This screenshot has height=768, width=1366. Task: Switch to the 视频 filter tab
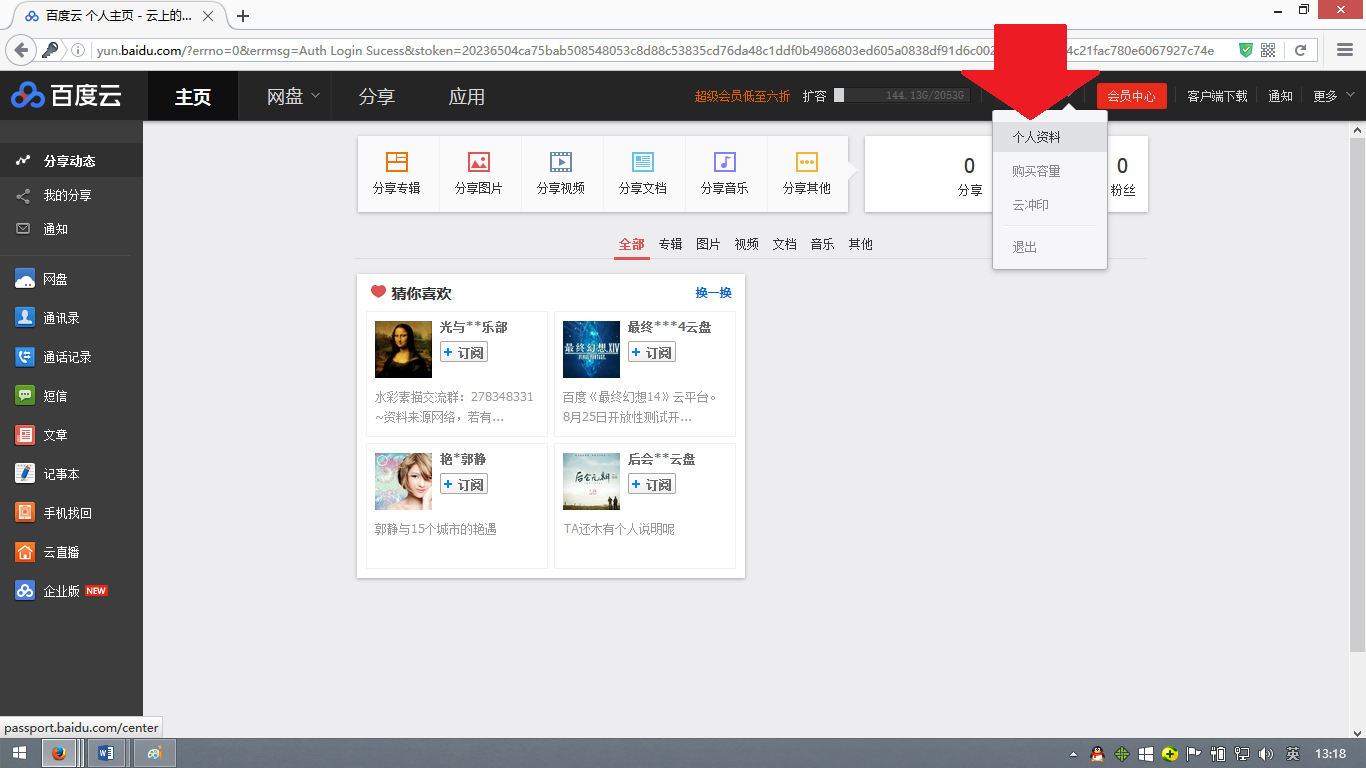(746, 244)
